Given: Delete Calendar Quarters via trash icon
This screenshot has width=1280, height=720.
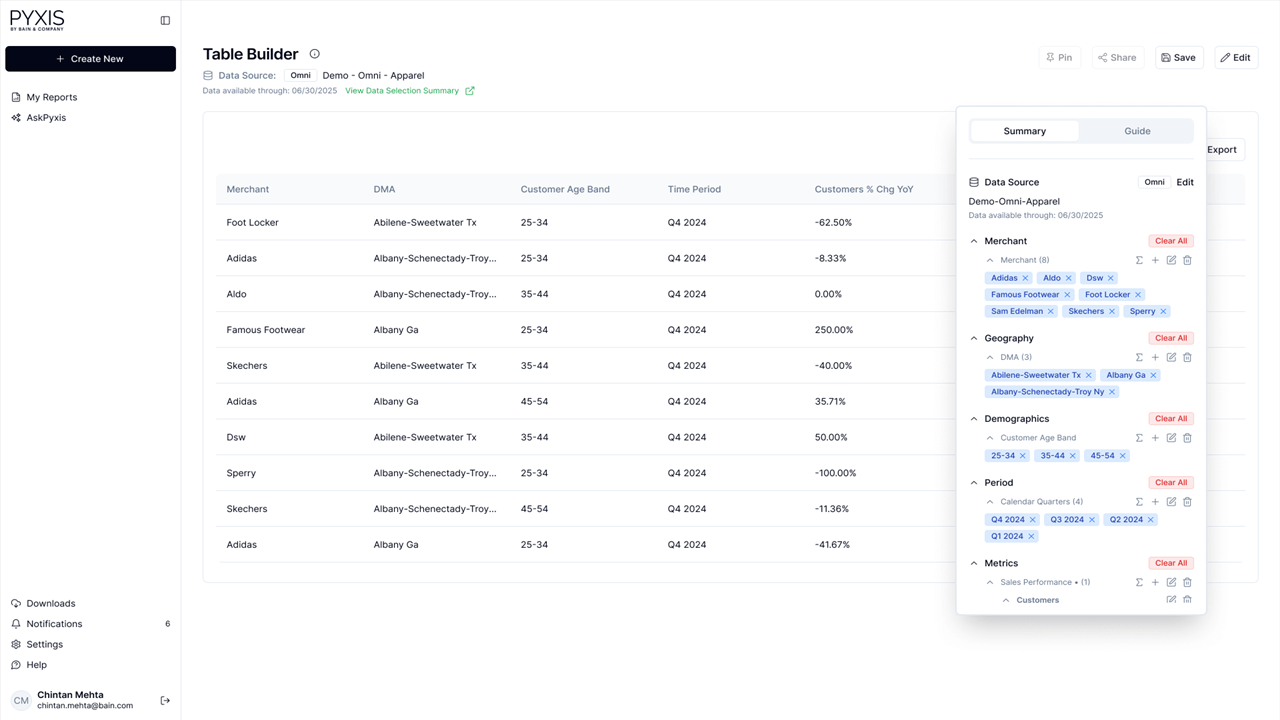Looking at the screenshot, I should (1187, 502).
